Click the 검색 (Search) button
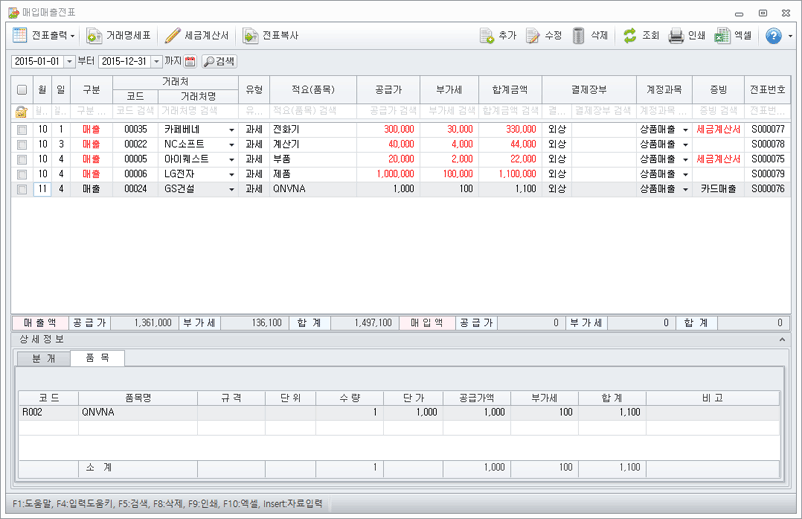The image size is (802, 519). (219, 62)
